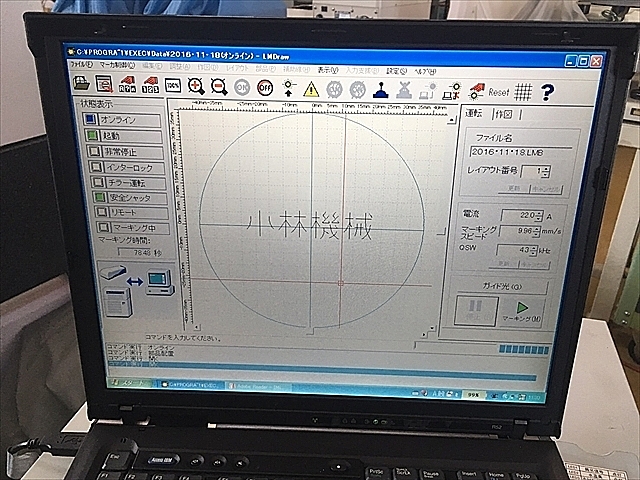
Task: Click the RTN laser toolbar icon
Action: click(127, 84)
